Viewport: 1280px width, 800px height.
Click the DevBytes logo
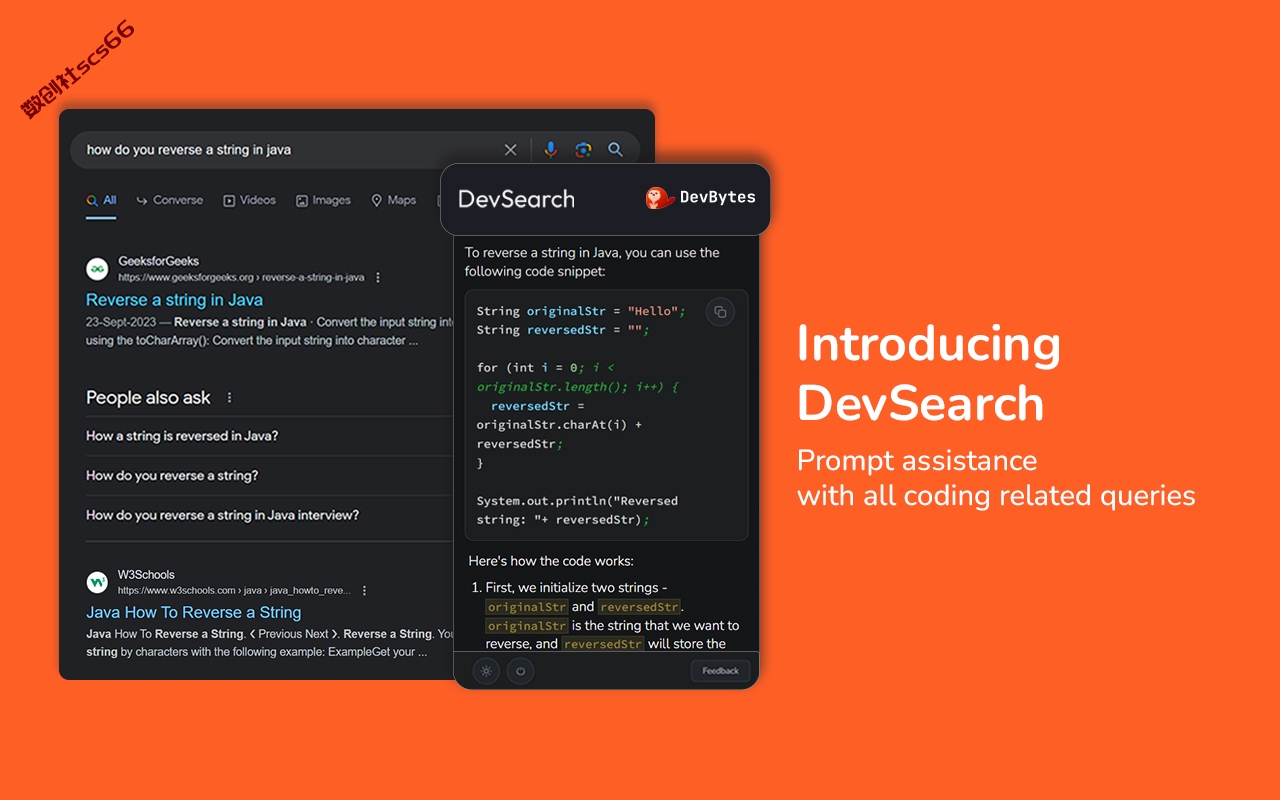(x=700, y=198)
